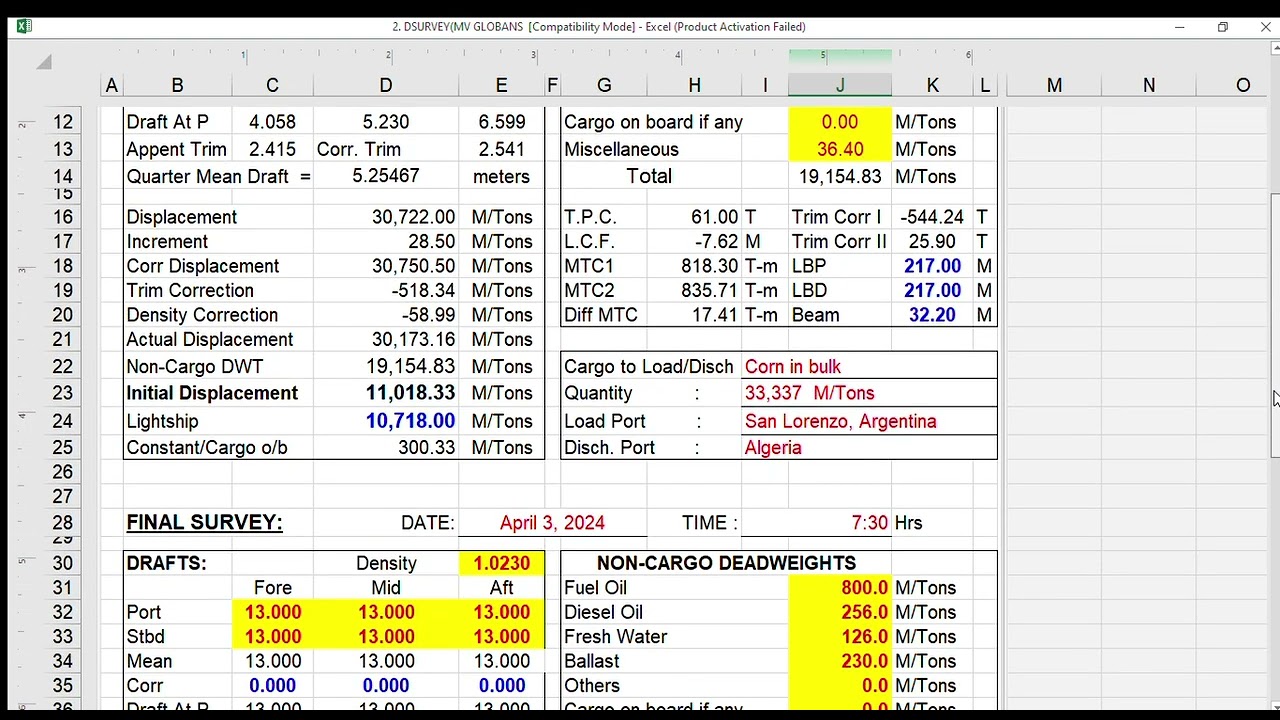
Task: Click the Restore Down window button
Action: (x=1222, y=27)
